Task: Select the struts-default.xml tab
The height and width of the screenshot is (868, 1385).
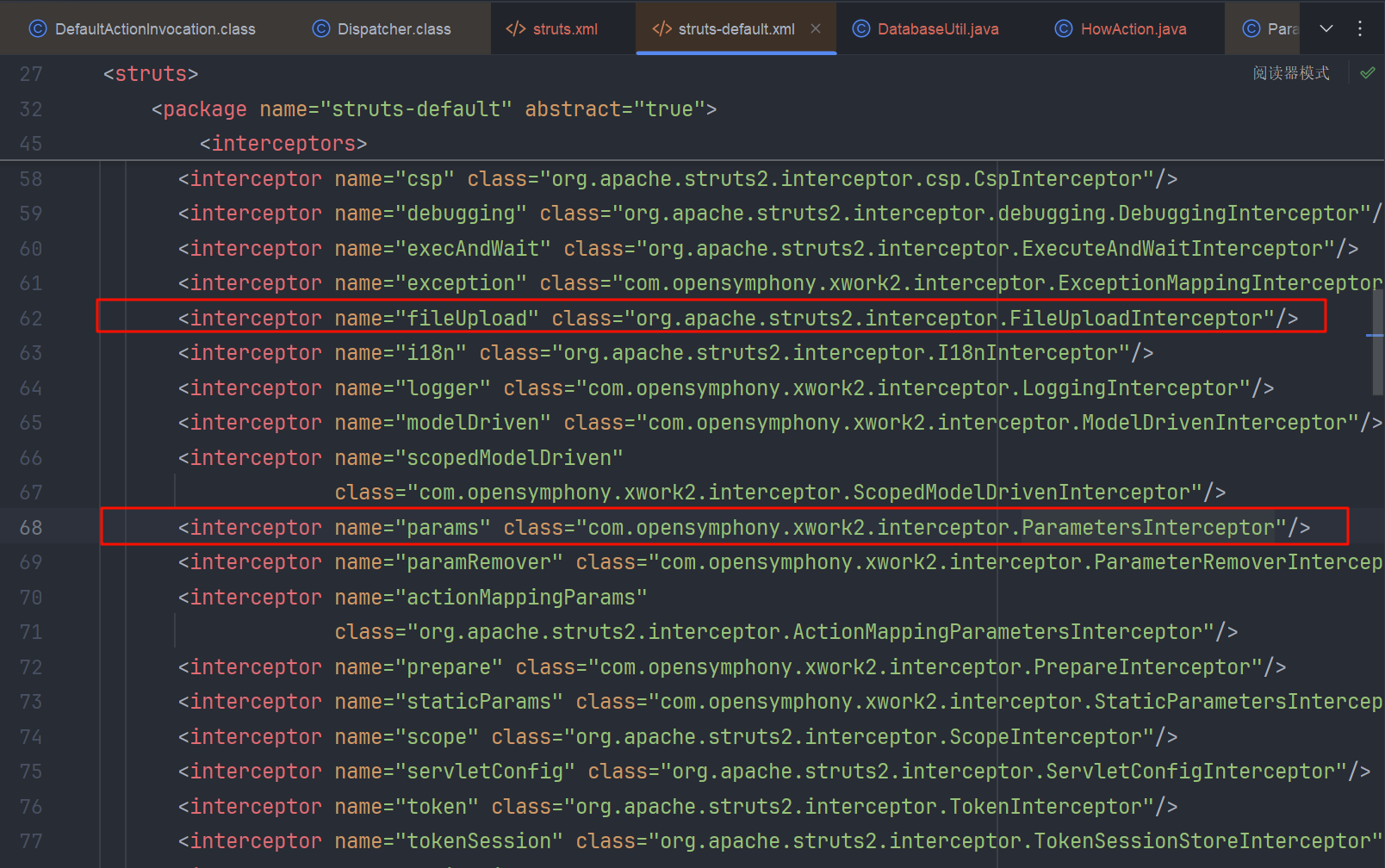Action: [x=736, y=28]
